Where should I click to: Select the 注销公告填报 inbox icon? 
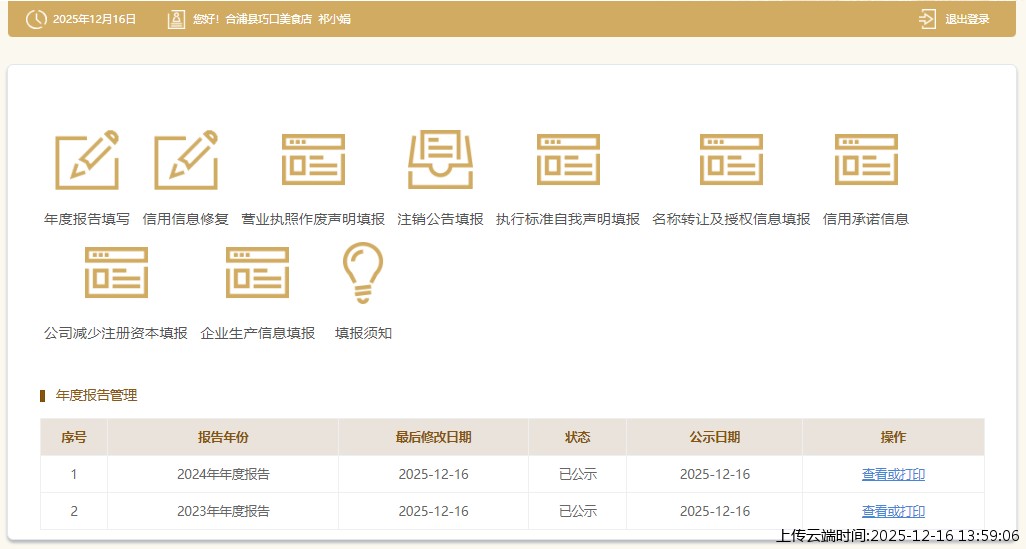(440, 160)
